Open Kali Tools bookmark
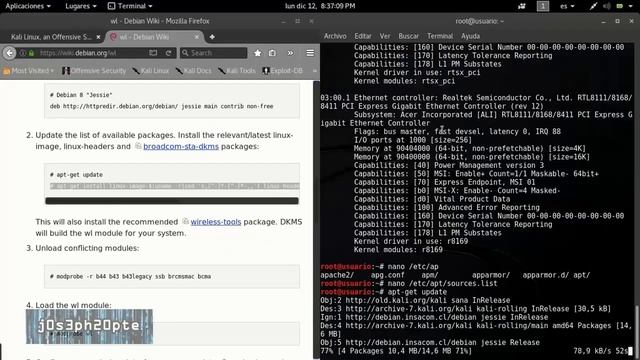 (x=237, y=71)
